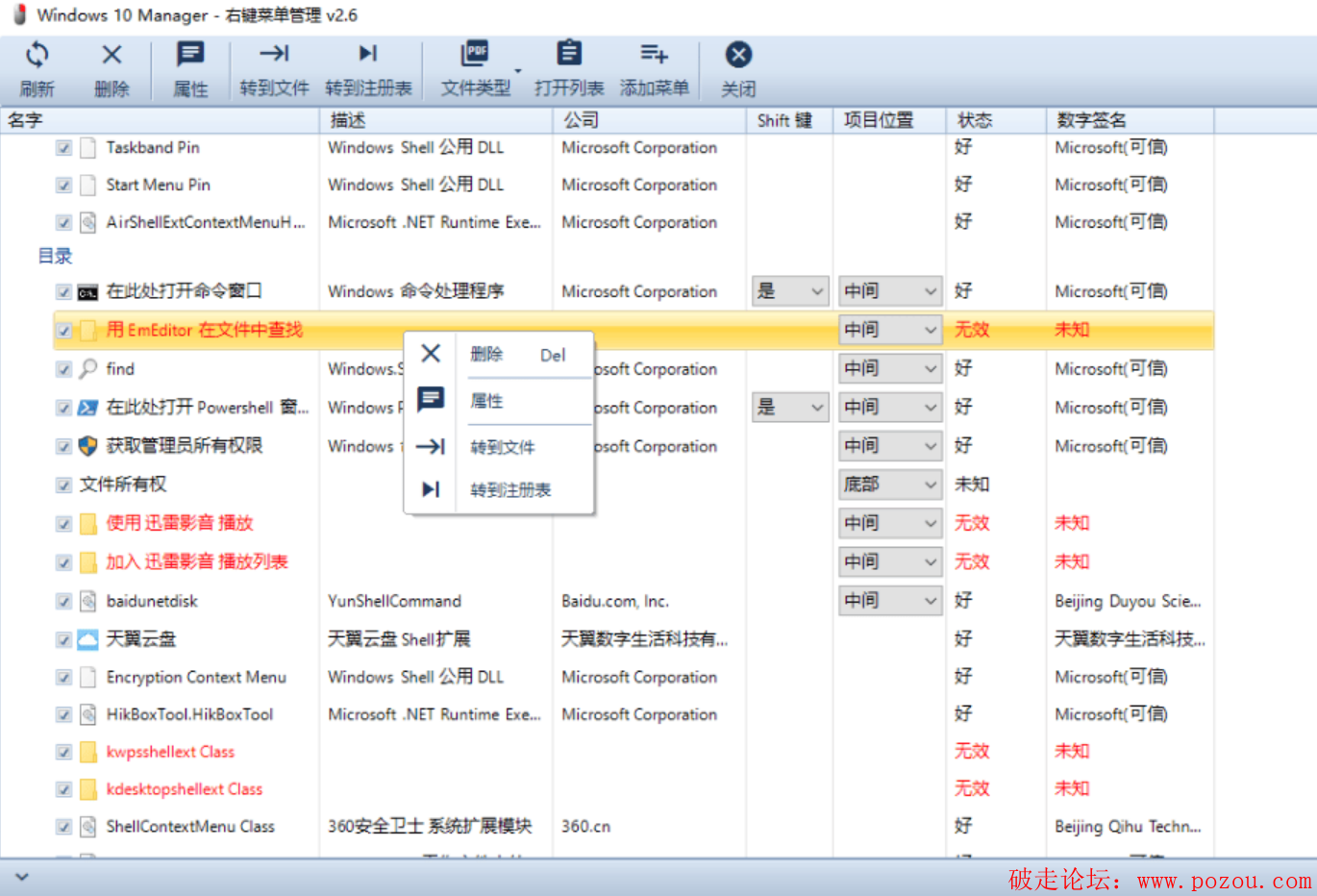Screen dimensions: 1317x896
Task: Choose 删除 in the context menu
Action: click(486, 355)
